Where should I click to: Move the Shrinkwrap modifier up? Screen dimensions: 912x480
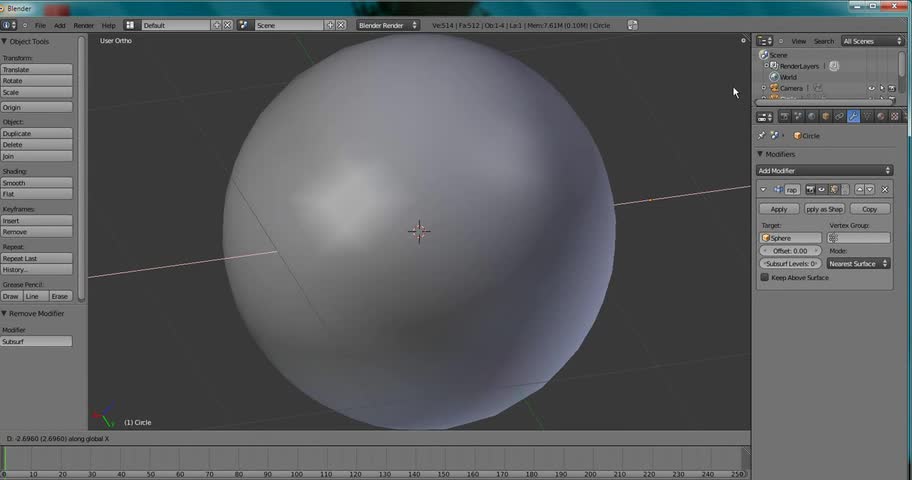859,190
